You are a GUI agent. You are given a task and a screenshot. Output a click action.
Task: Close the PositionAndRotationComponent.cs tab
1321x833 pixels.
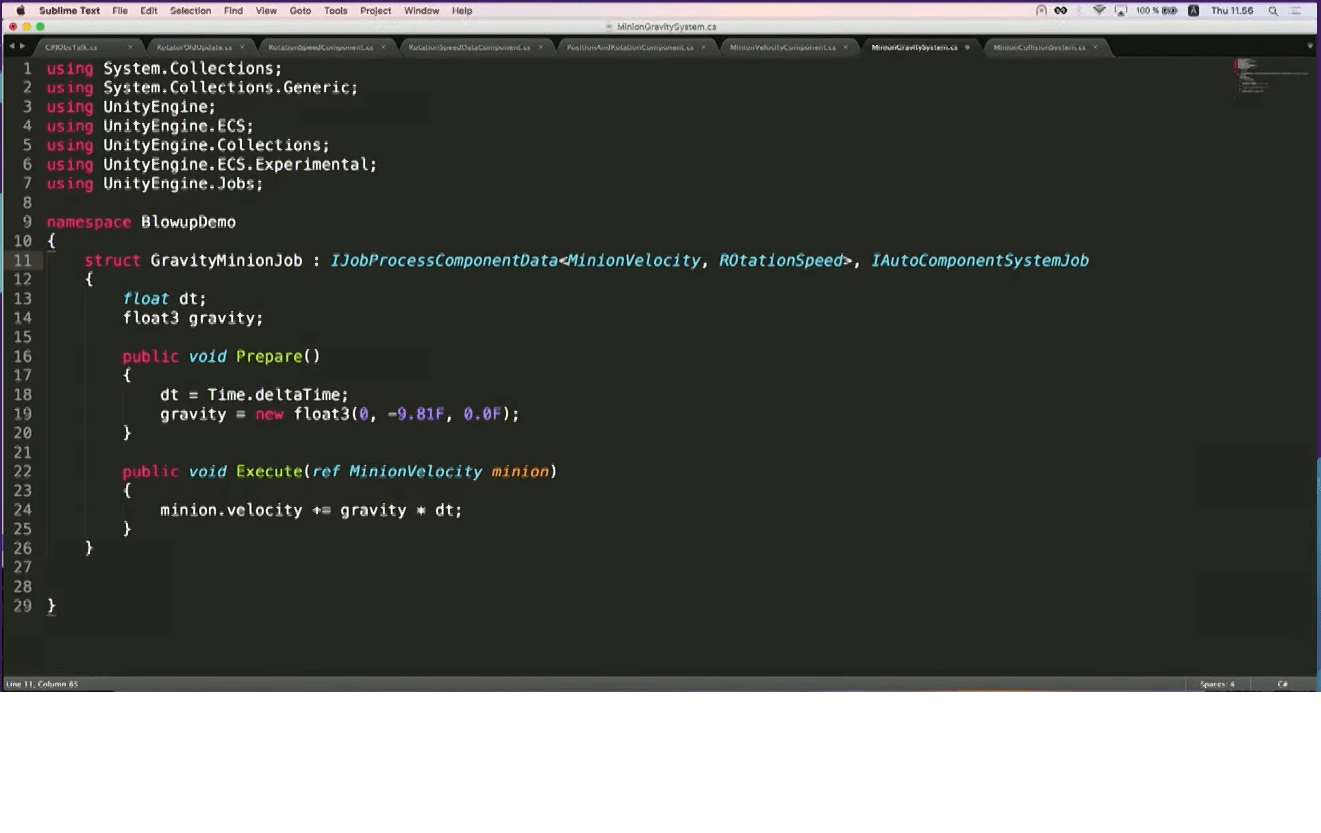(x=703, y=47)
